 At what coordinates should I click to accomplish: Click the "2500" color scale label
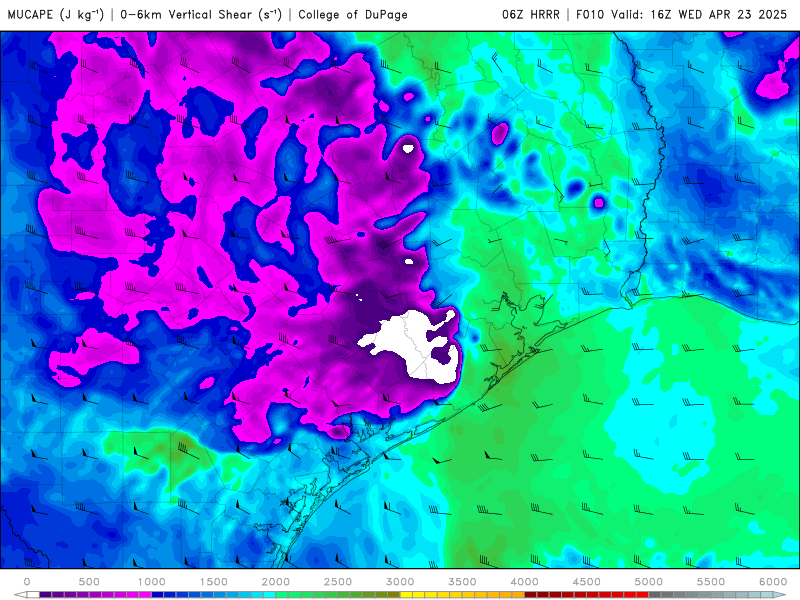[338, 582]
